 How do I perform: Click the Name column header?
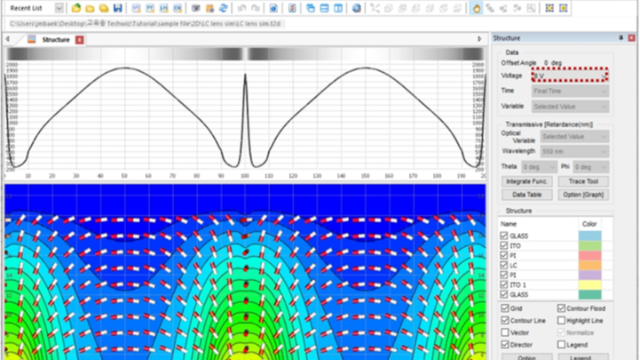click(x=509, y=224)
